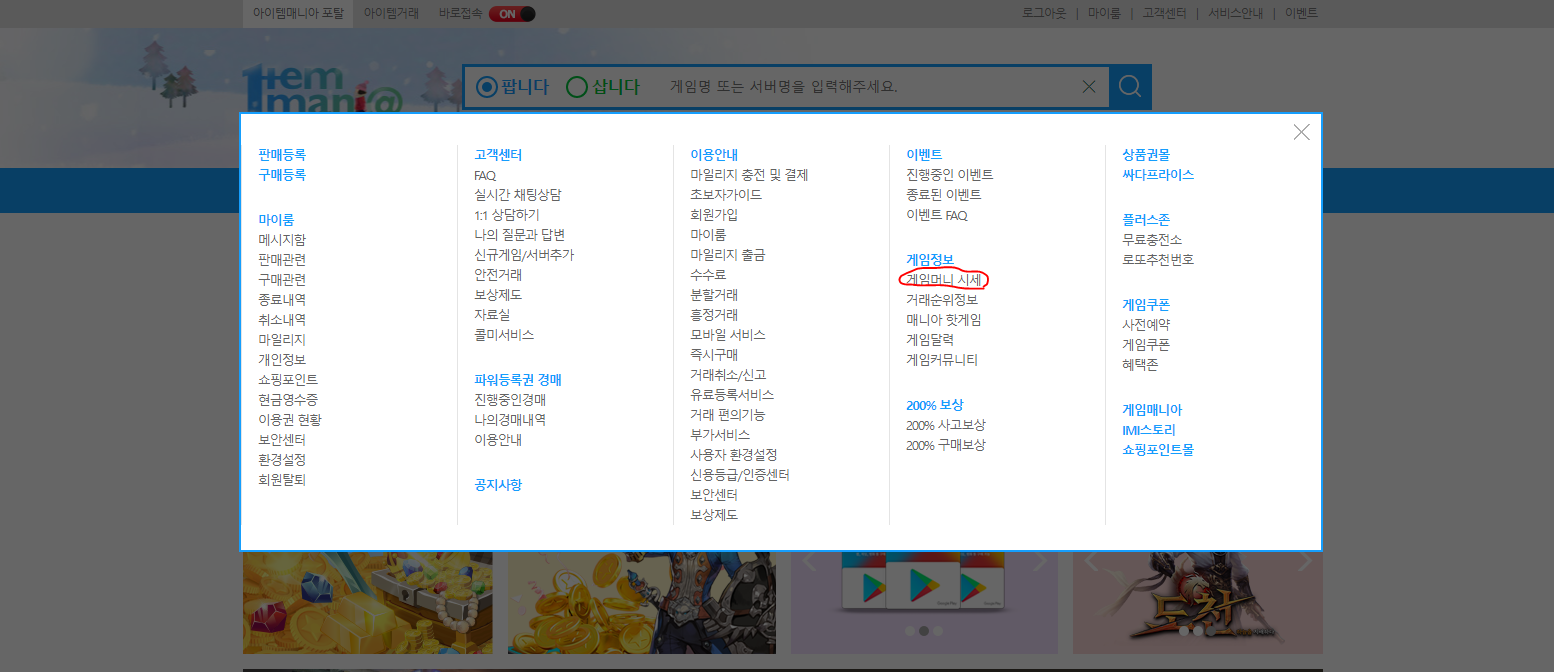Open 나의 질문과 답변

coord(520,235)
